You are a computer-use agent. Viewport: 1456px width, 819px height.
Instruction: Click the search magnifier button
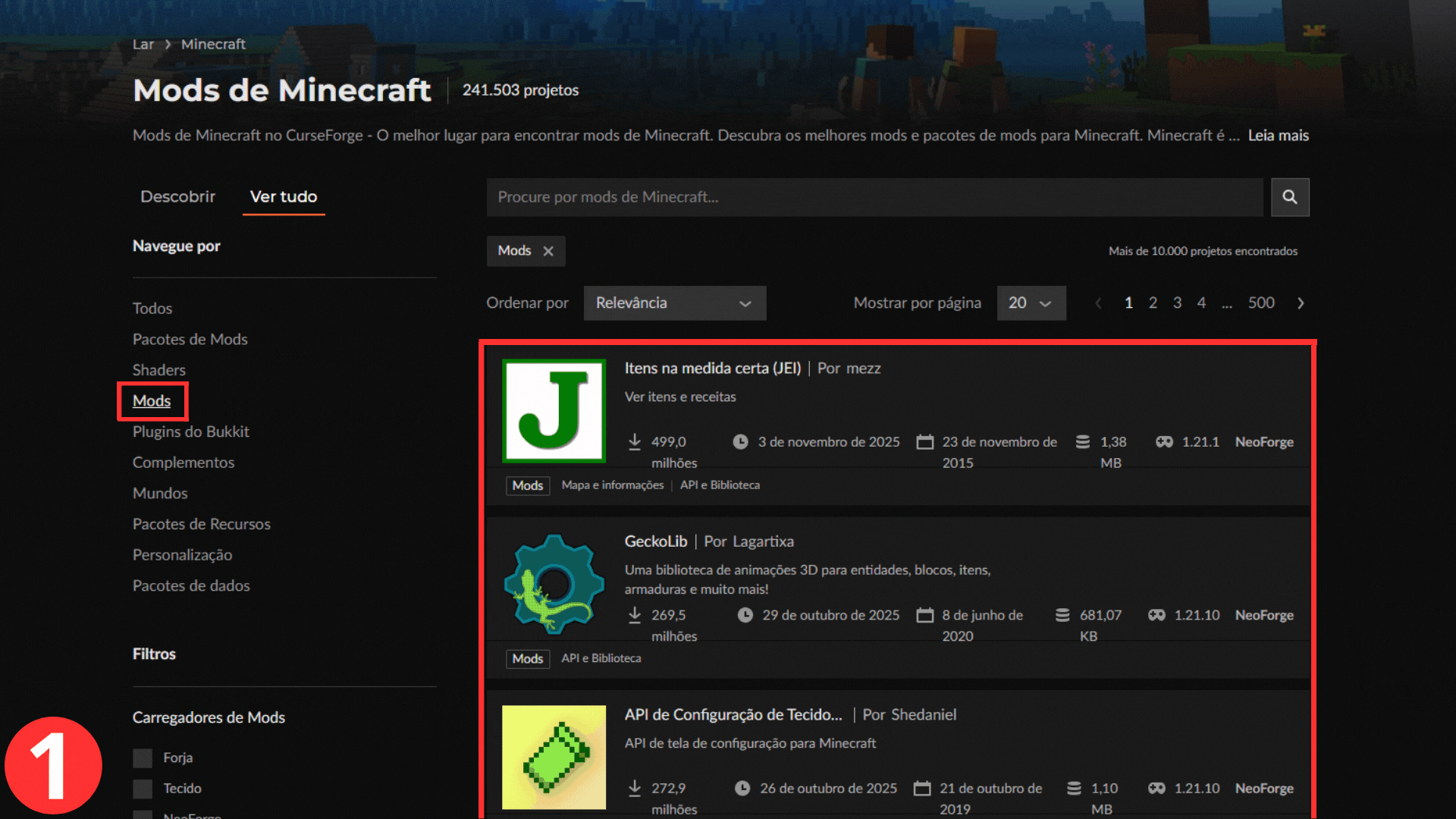pos(1289,197)
